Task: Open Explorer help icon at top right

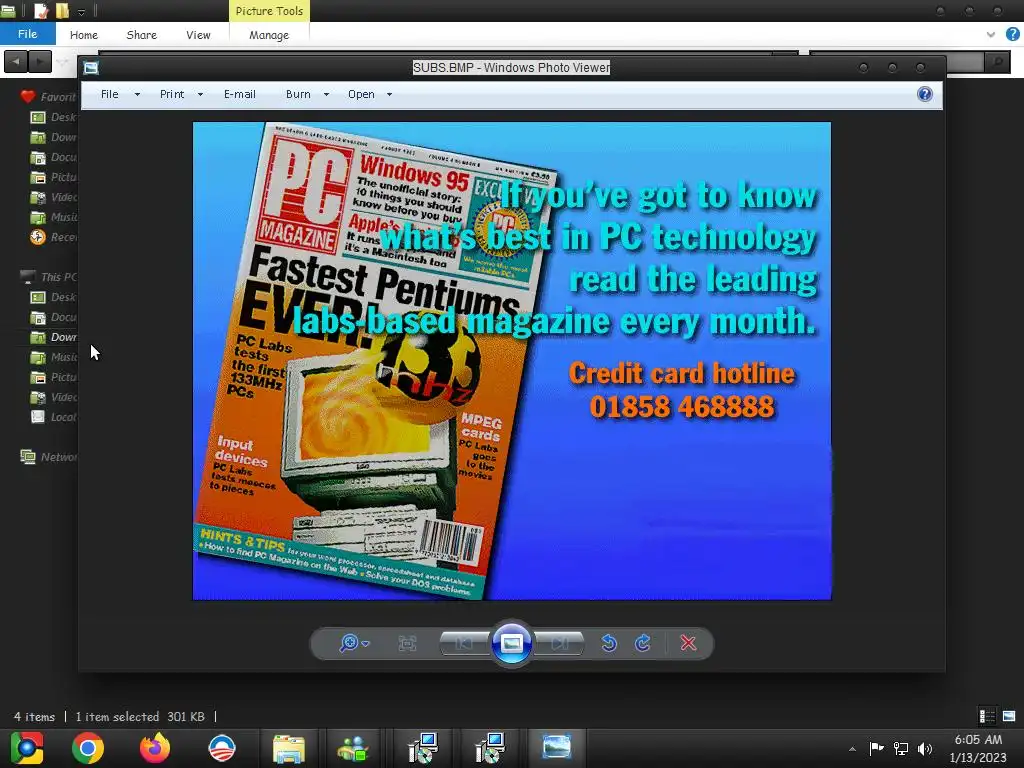Action: click(x=1012, y=34)
